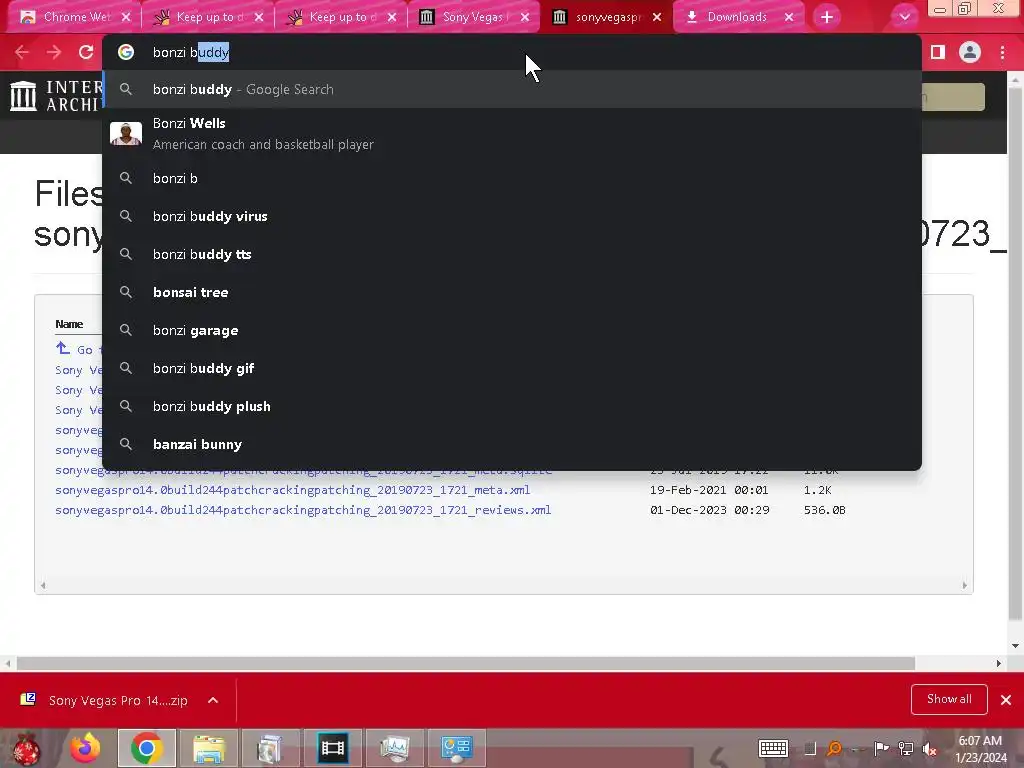Select the 'bonzi buddy - Google Search' suggestion
This screenshot has height=768, width=1024.
[512, 89]
